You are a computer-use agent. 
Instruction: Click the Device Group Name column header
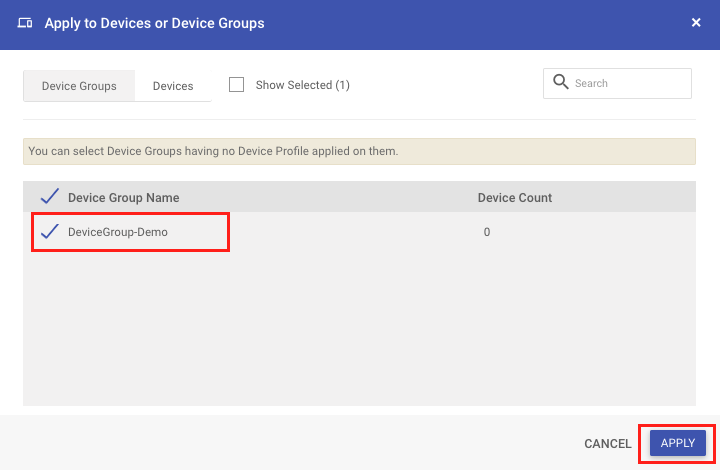click(x=124, y=198)
